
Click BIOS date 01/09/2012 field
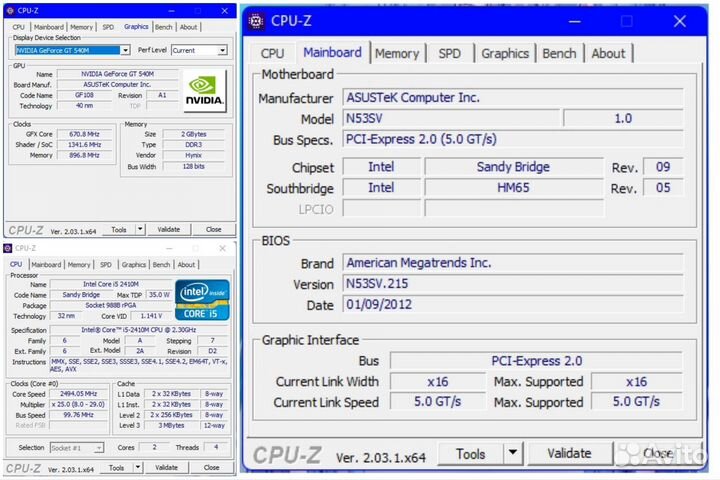point(513,304)
